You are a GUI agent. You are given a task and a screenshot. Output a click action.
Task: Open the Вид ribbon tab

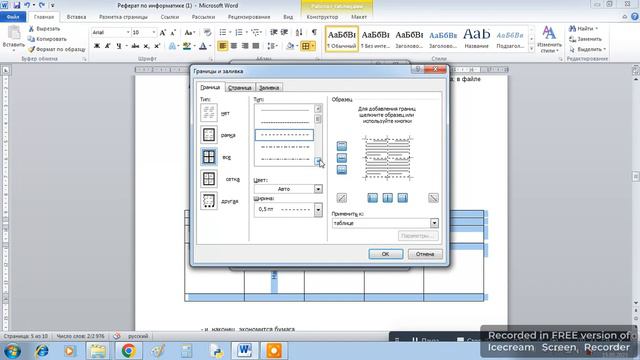point(288,17)
